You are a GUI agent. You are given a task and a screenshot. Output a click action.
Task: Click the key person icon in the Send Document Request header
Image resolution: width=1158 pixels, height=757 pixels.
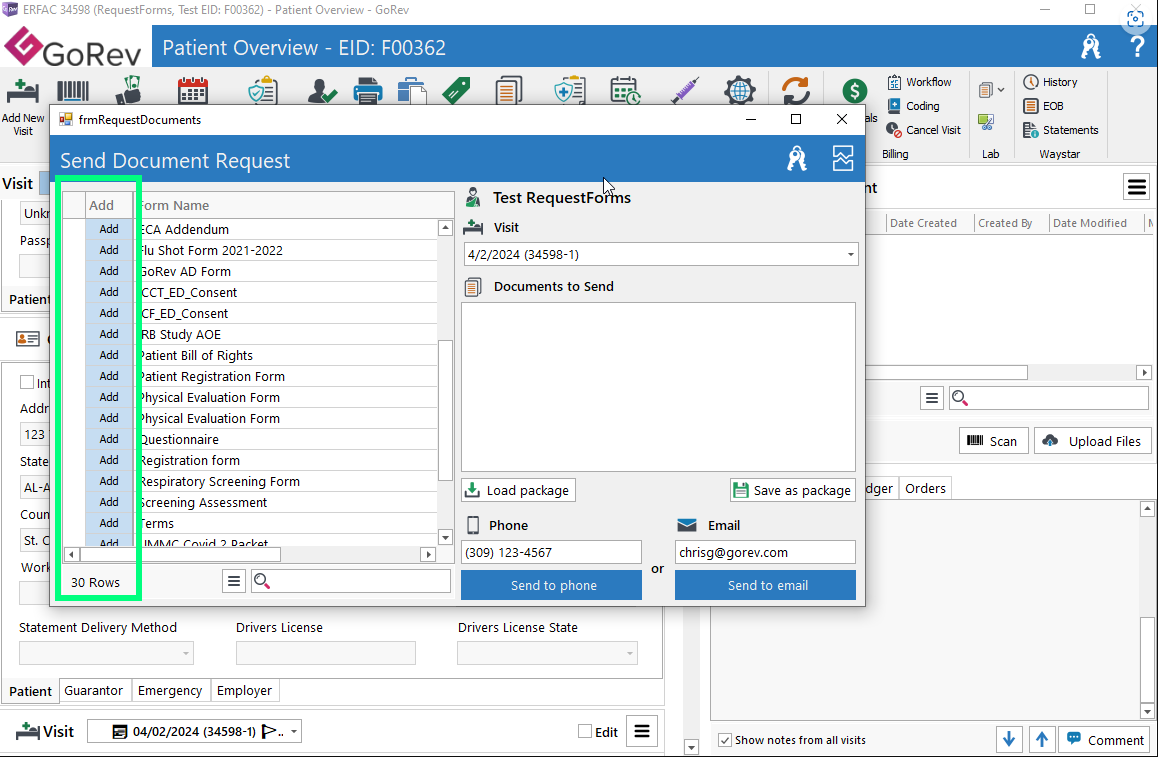tap(797, 159)
